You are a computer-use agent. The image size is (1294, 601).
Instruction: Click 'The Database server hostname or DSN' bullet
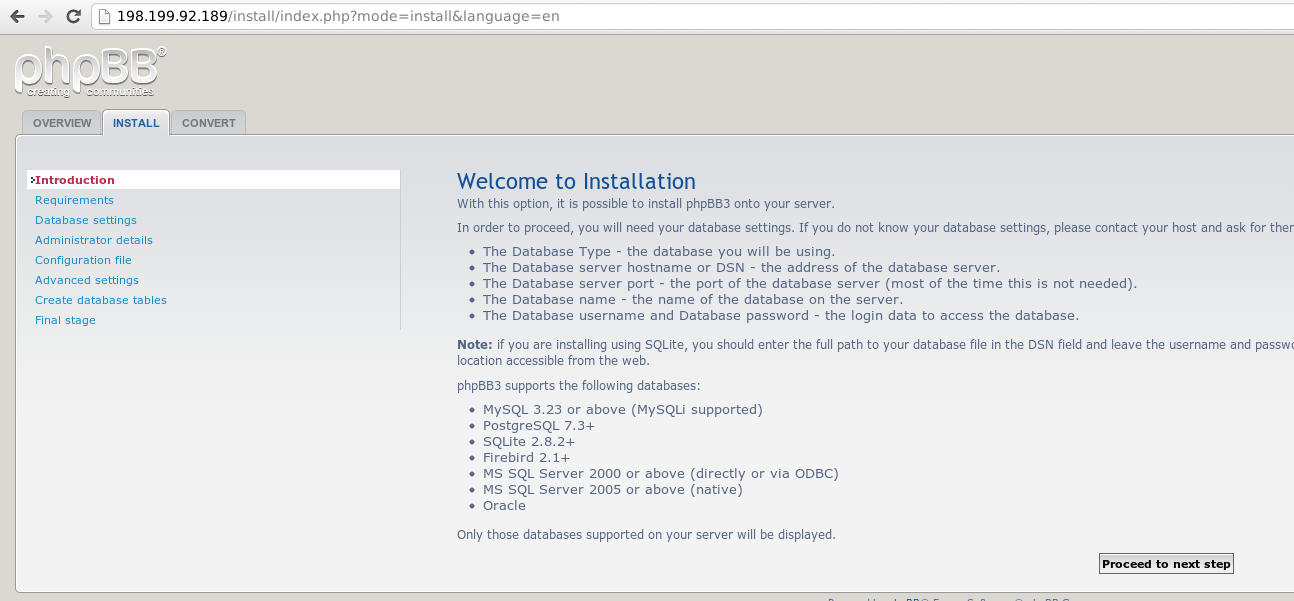(741, 268)
